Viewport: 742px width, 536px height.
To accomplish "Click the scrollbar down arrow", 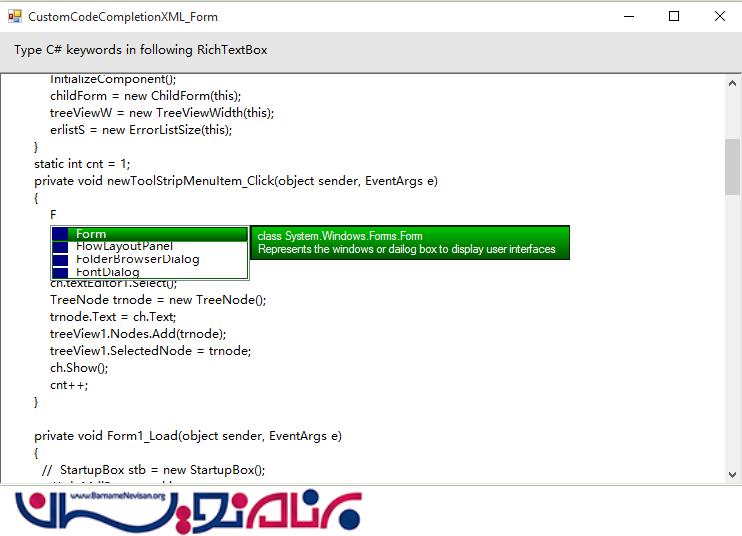I will [733, 474].
